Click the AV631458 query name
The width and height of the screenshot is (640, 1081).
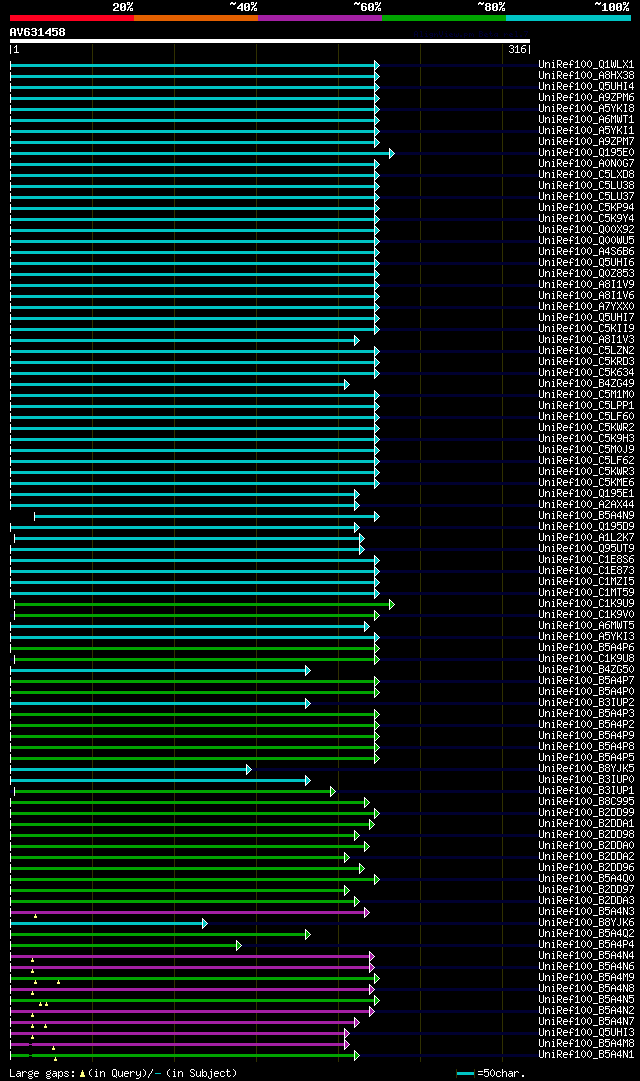(37, 32)
